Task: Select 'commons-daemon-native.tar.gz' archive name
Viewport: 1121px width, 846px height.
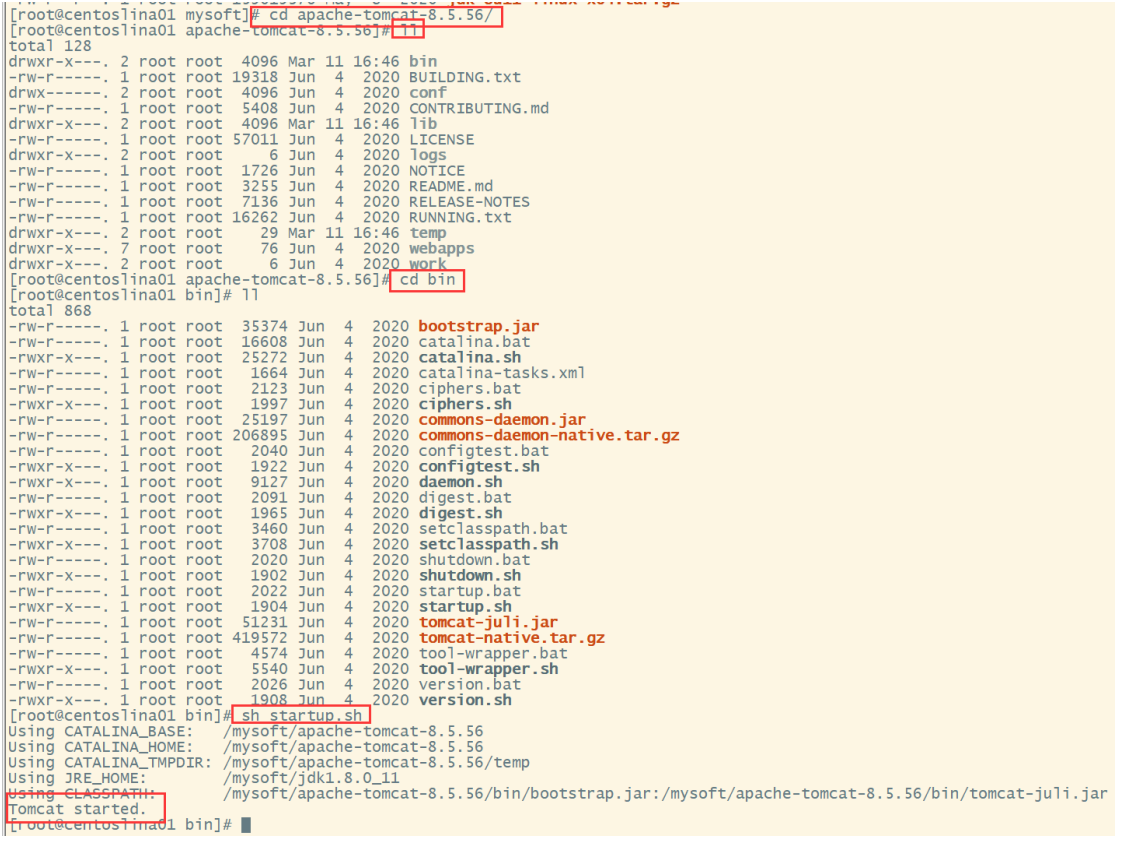Action: (549, 436)
